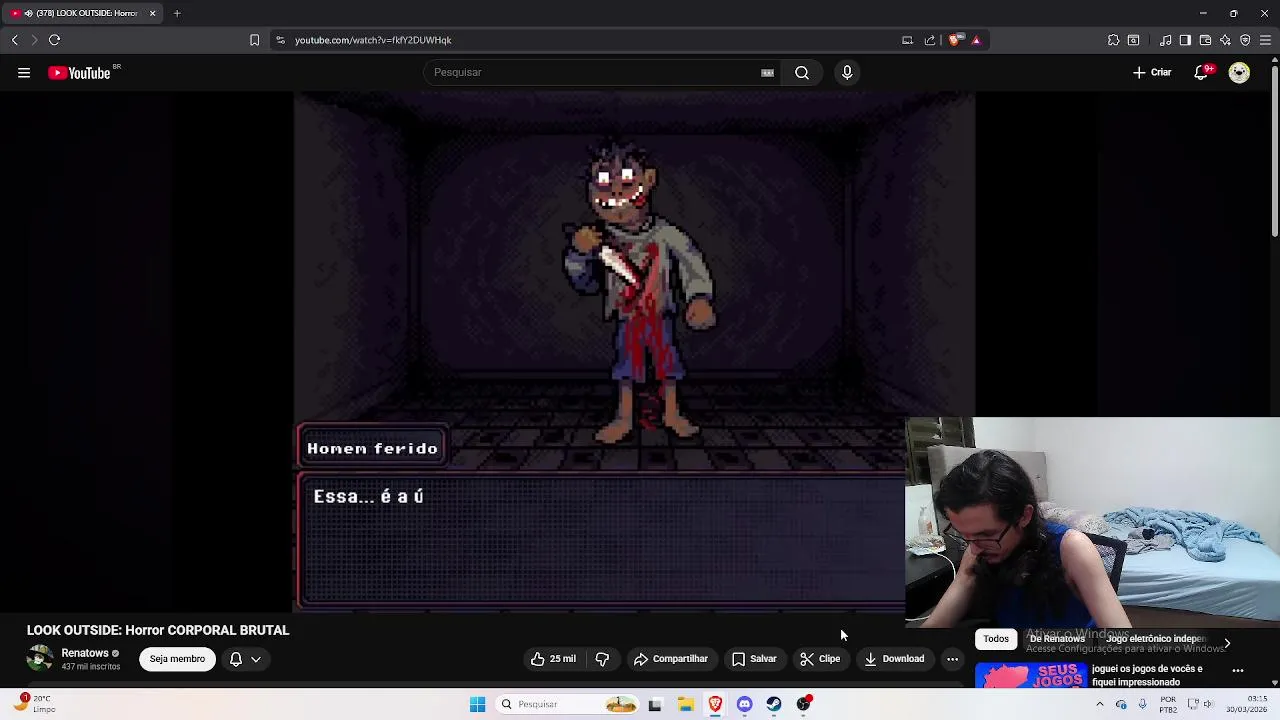Like the video with 25 mil thumbs up

(552, 659)
